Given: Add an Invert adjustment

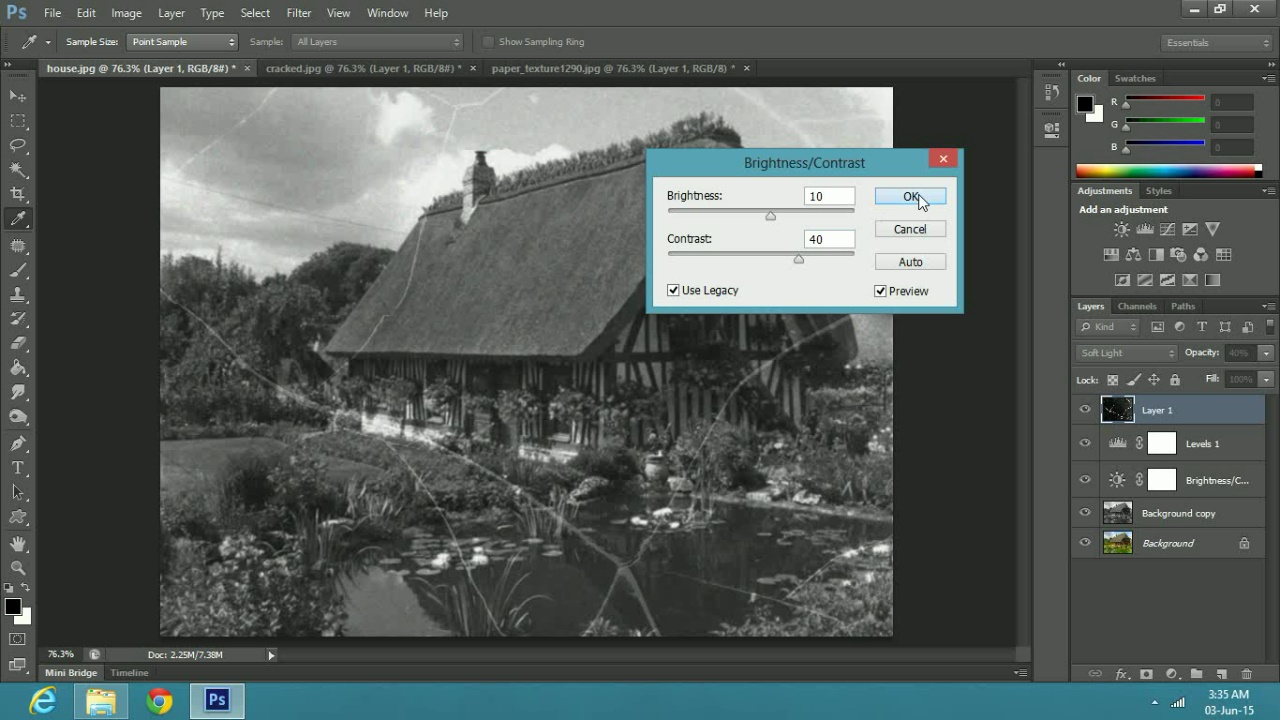Looking at the screenshot, I should [x=1122, y=281].
